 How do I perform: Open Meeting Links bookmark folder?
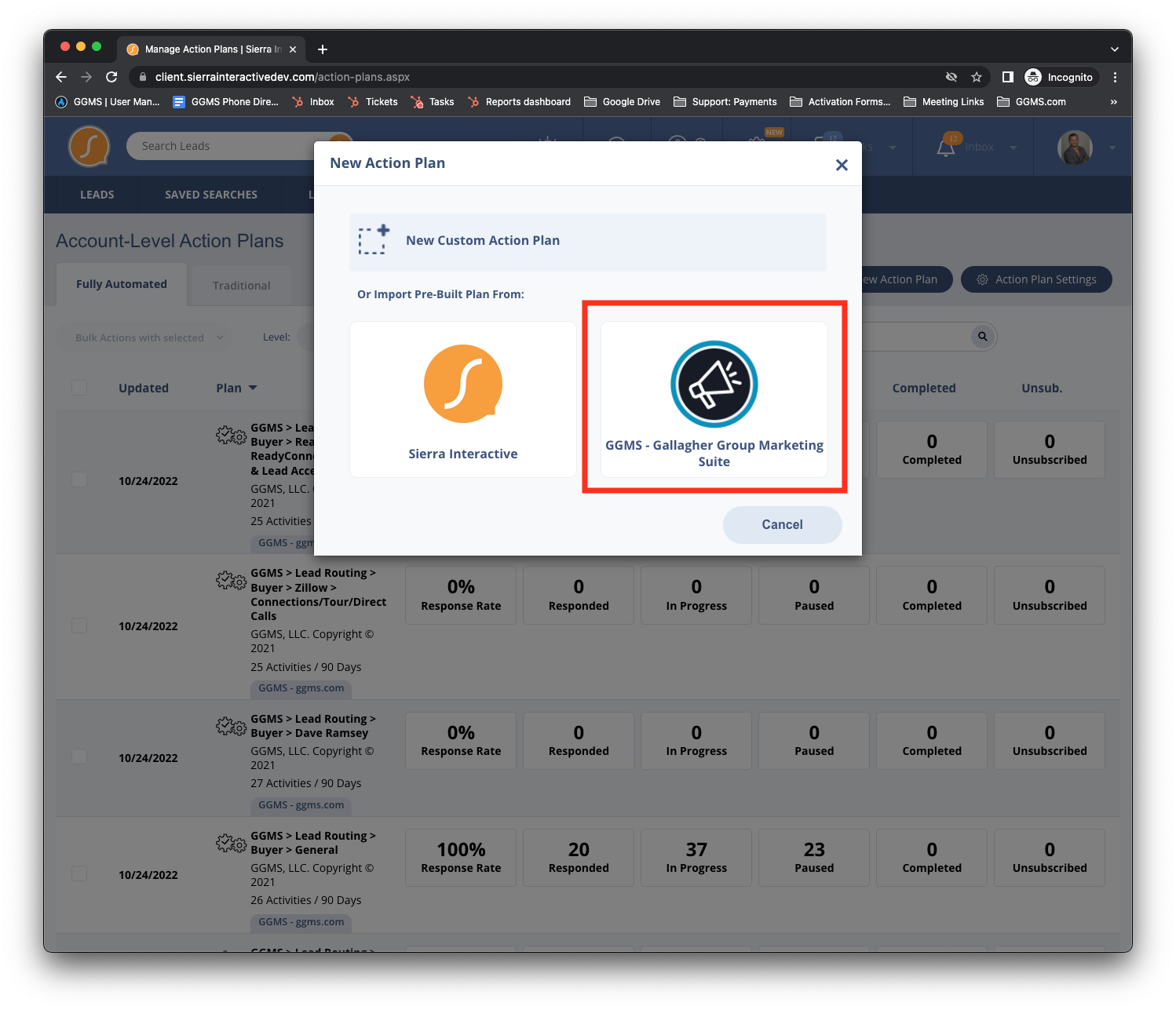click(x=944, y=102)
